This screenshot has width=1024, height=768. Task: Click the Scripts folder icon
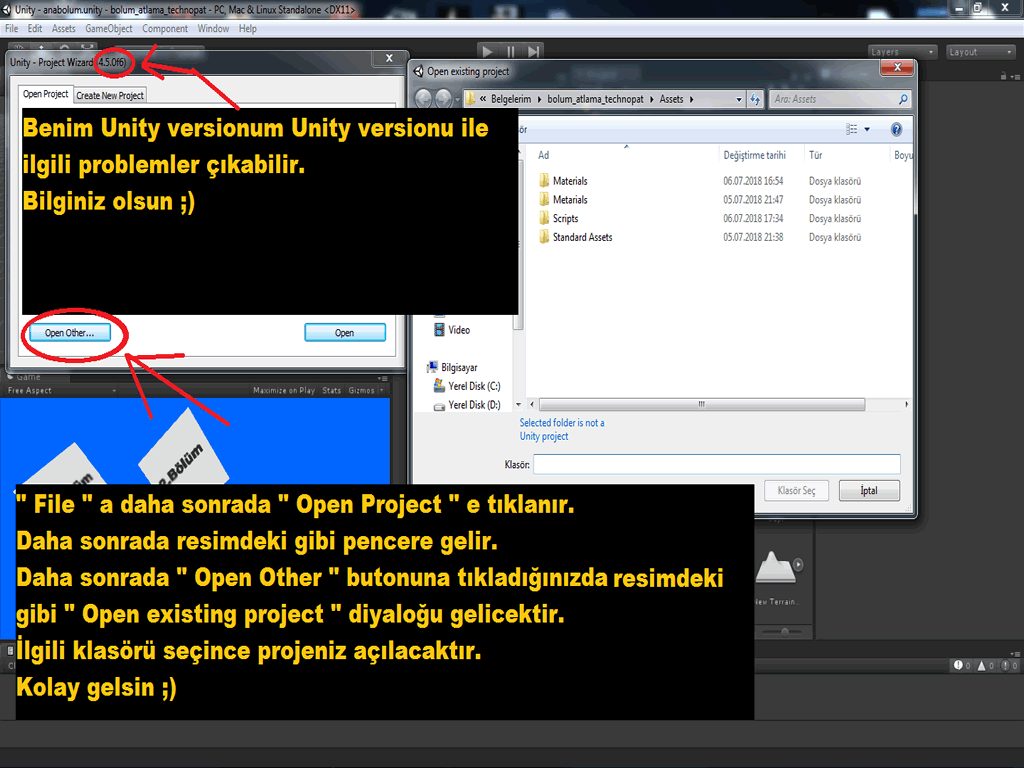coord(544,218)
